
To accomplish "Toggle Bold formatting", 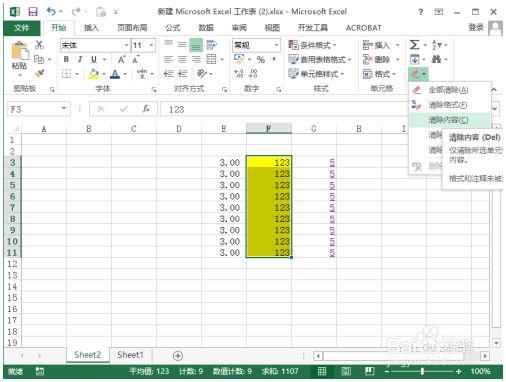I will [x=66, y=60].
